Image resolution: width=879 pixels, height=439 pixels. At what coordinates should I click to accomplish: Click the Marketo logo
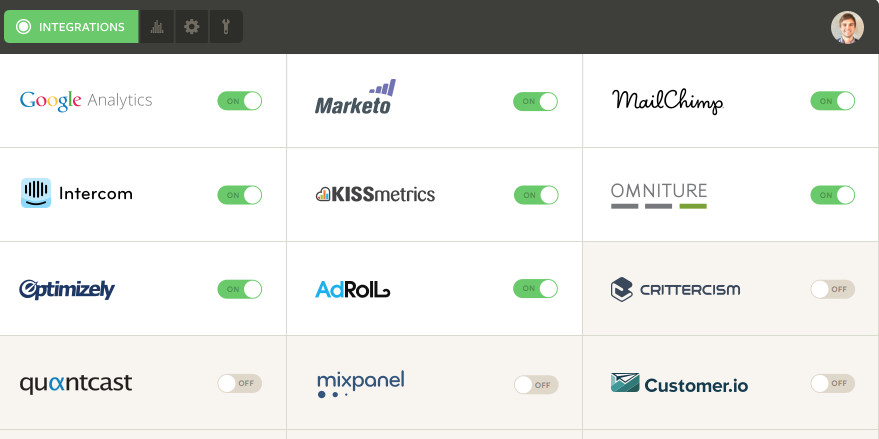355,97
